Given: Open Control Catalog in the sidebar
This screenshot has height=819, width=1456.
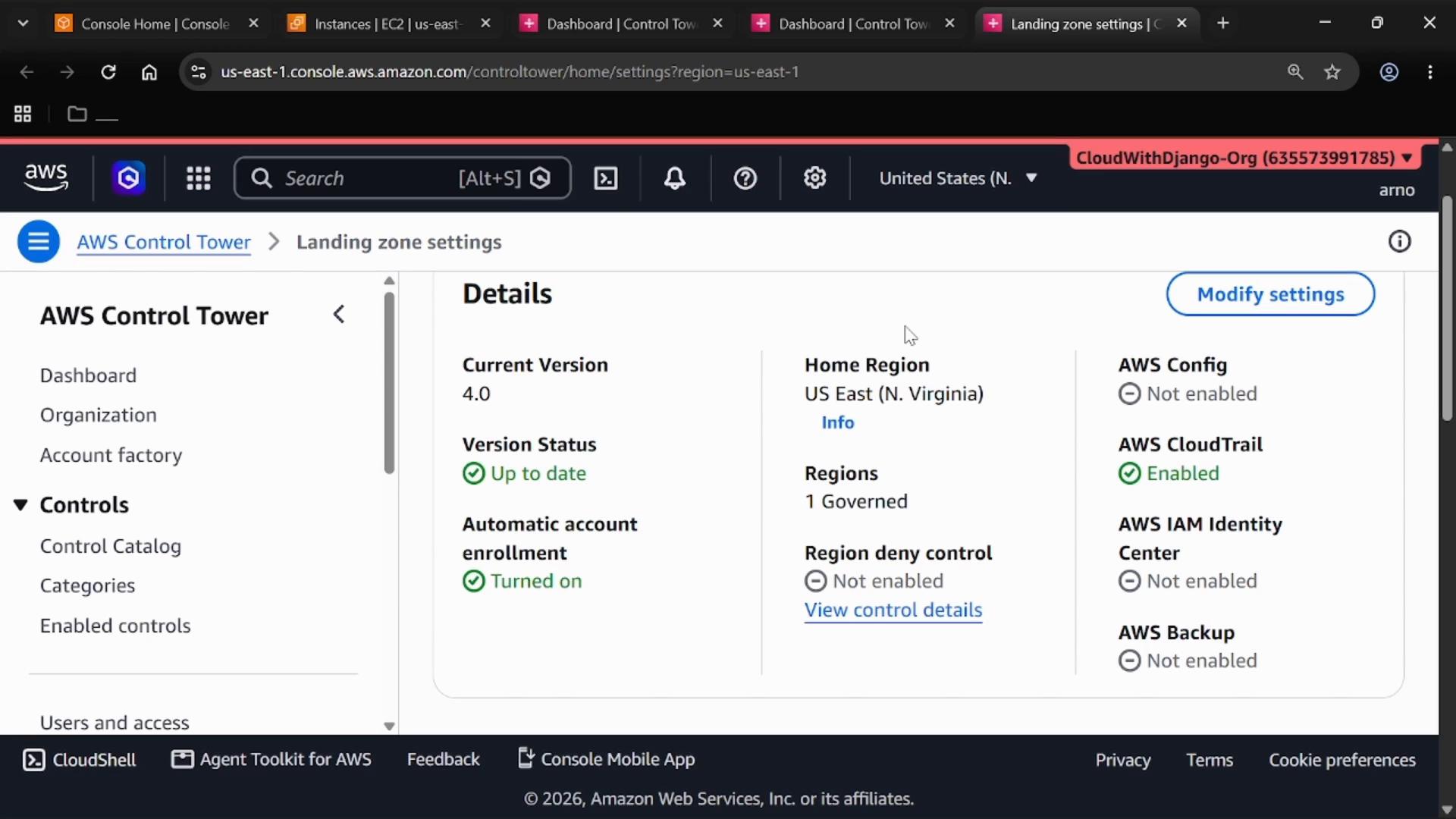Looking at the screenshot, I should pyautogui.click(x=110, y=546).
